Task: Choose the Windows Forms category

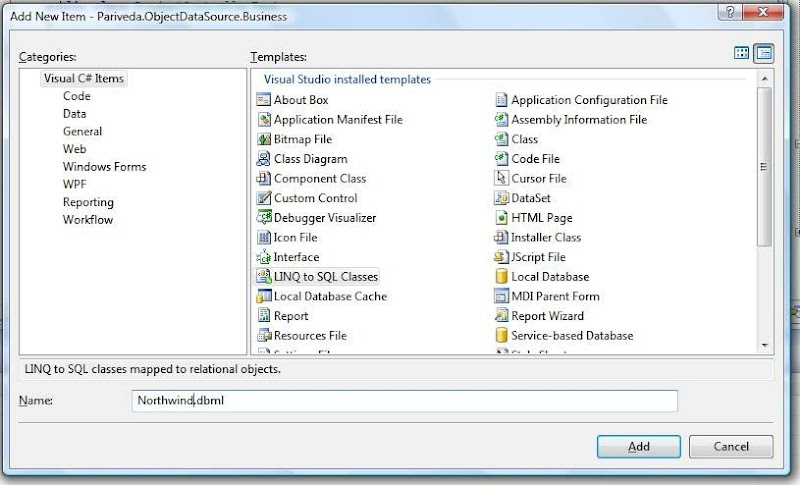Action: [105, 166]
